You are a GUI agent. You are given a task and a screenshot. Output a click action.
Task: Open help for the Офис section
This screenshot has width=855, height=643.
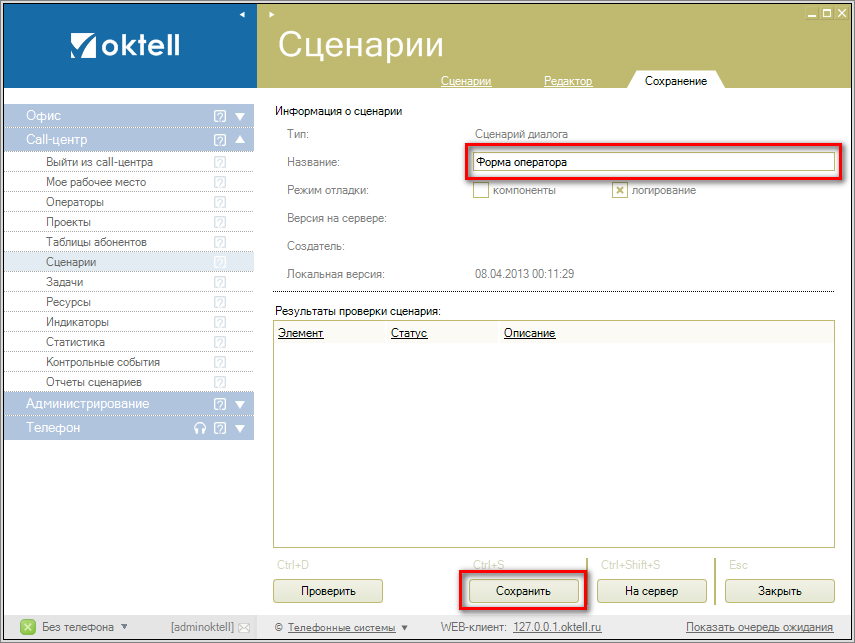click(220, 116)
